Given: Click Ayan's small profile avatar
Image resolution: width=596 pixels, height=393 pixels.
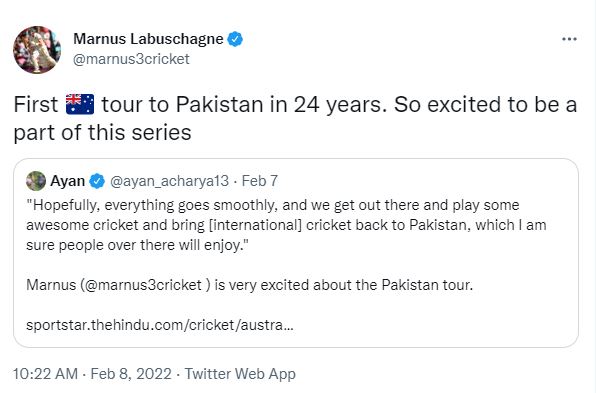Looking at the screenshot, I should click(36, 181).
